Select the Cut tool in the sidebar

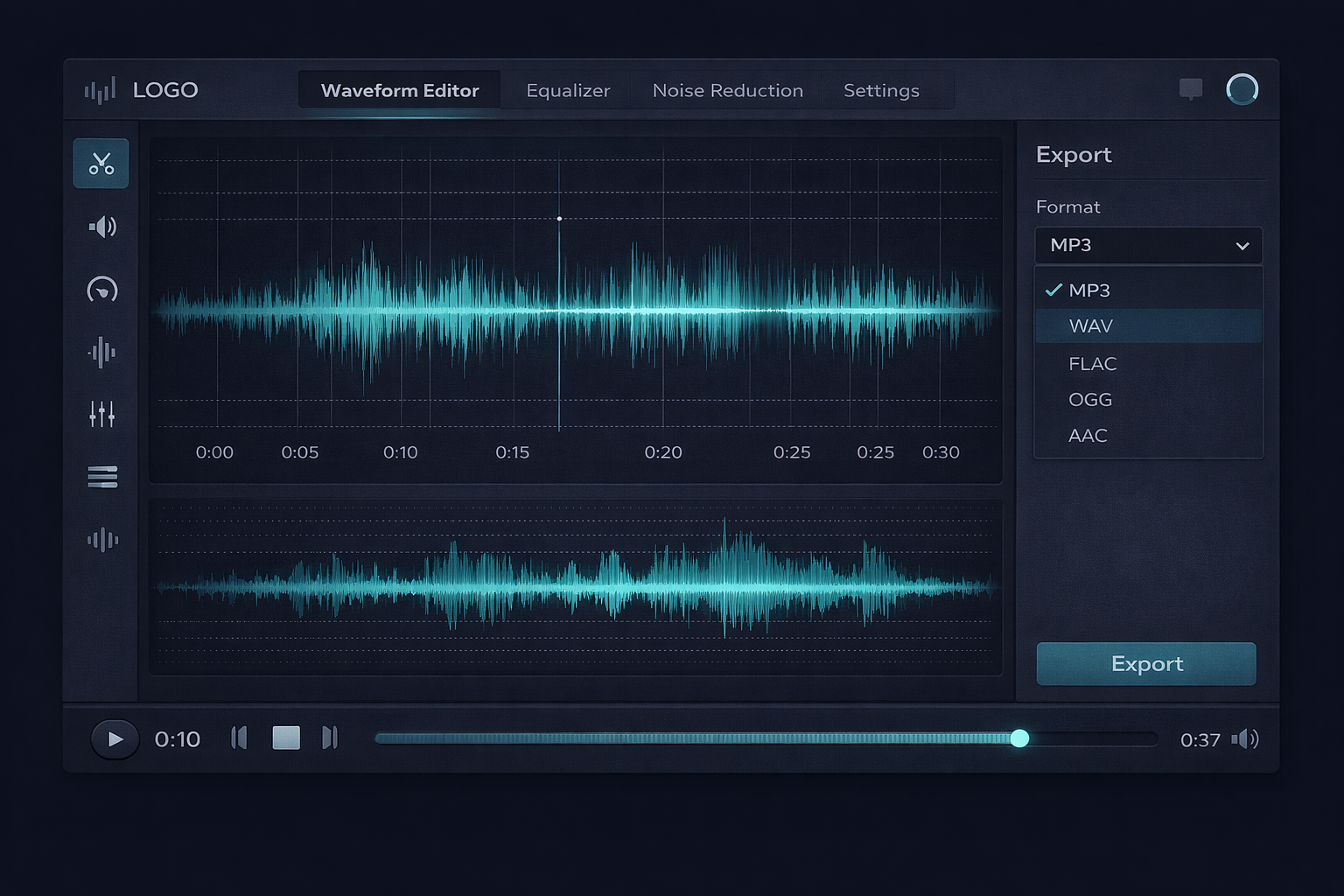pos(101,163)
